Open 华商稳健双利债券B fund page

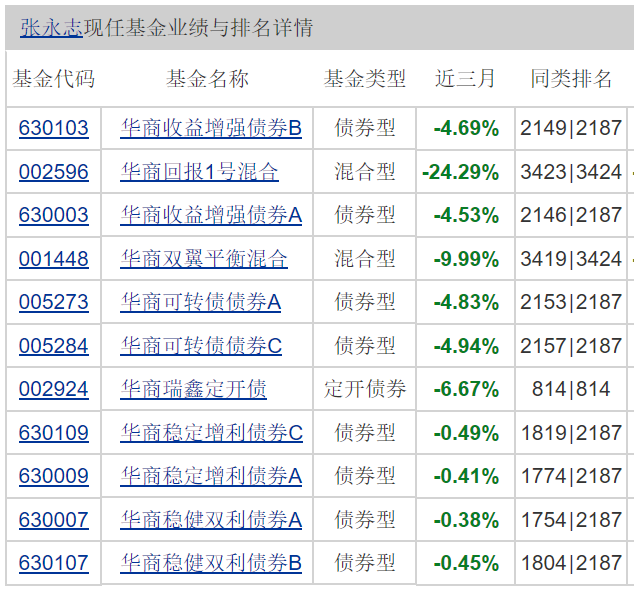[211, 563]
